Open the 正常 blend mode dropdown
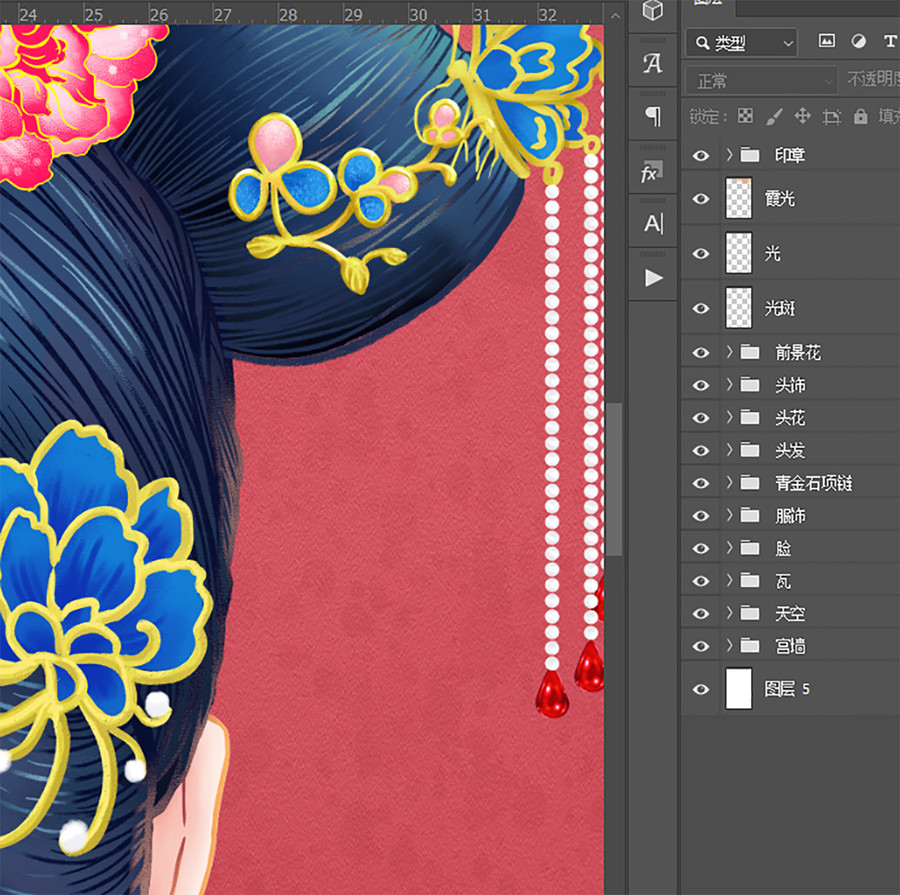Viewport: 900px width, 895px height. (761, 81)
